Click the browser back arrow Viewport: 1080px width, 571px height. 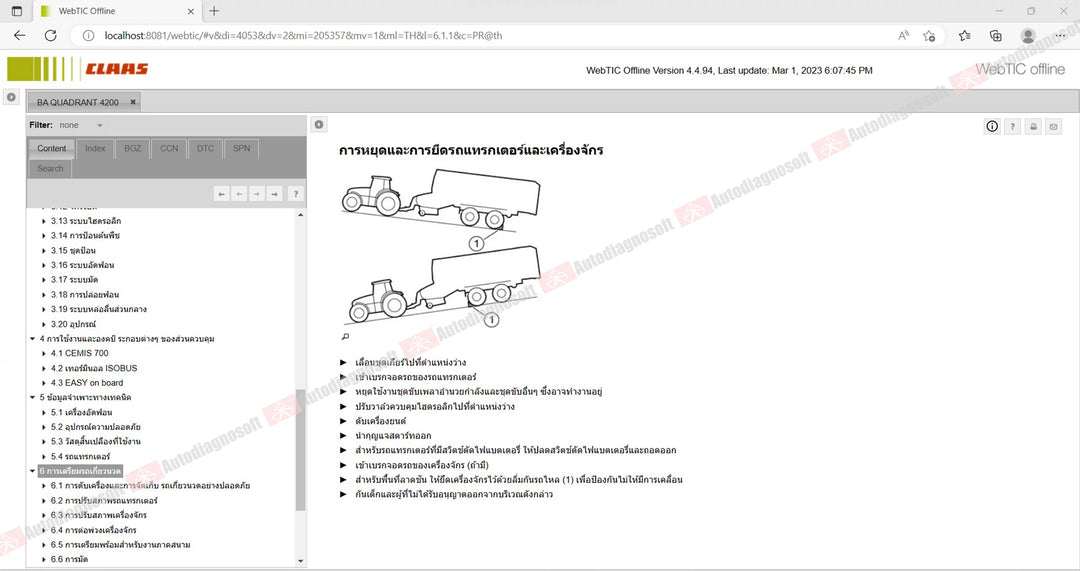click(19, 35)
